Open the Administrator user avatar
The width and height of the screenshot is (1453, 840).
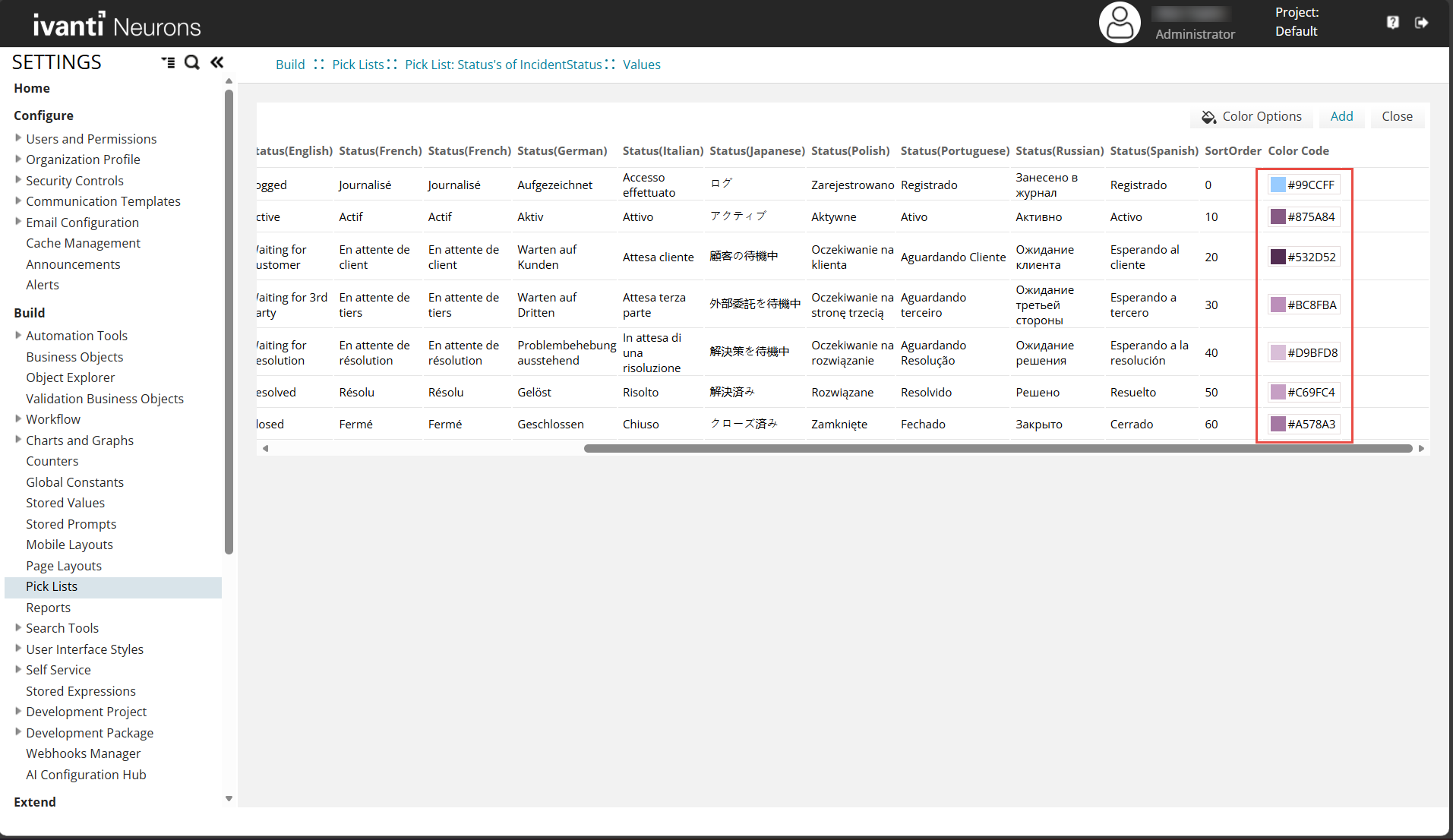1119,23
